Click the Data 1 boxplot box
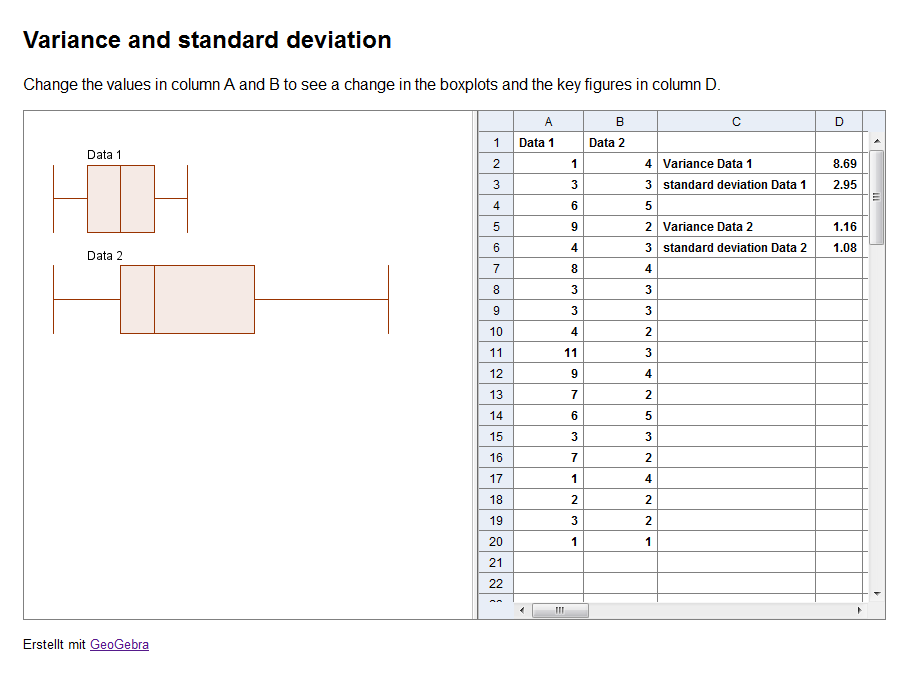This screenshot has width=901, height=682. [121, 199]
